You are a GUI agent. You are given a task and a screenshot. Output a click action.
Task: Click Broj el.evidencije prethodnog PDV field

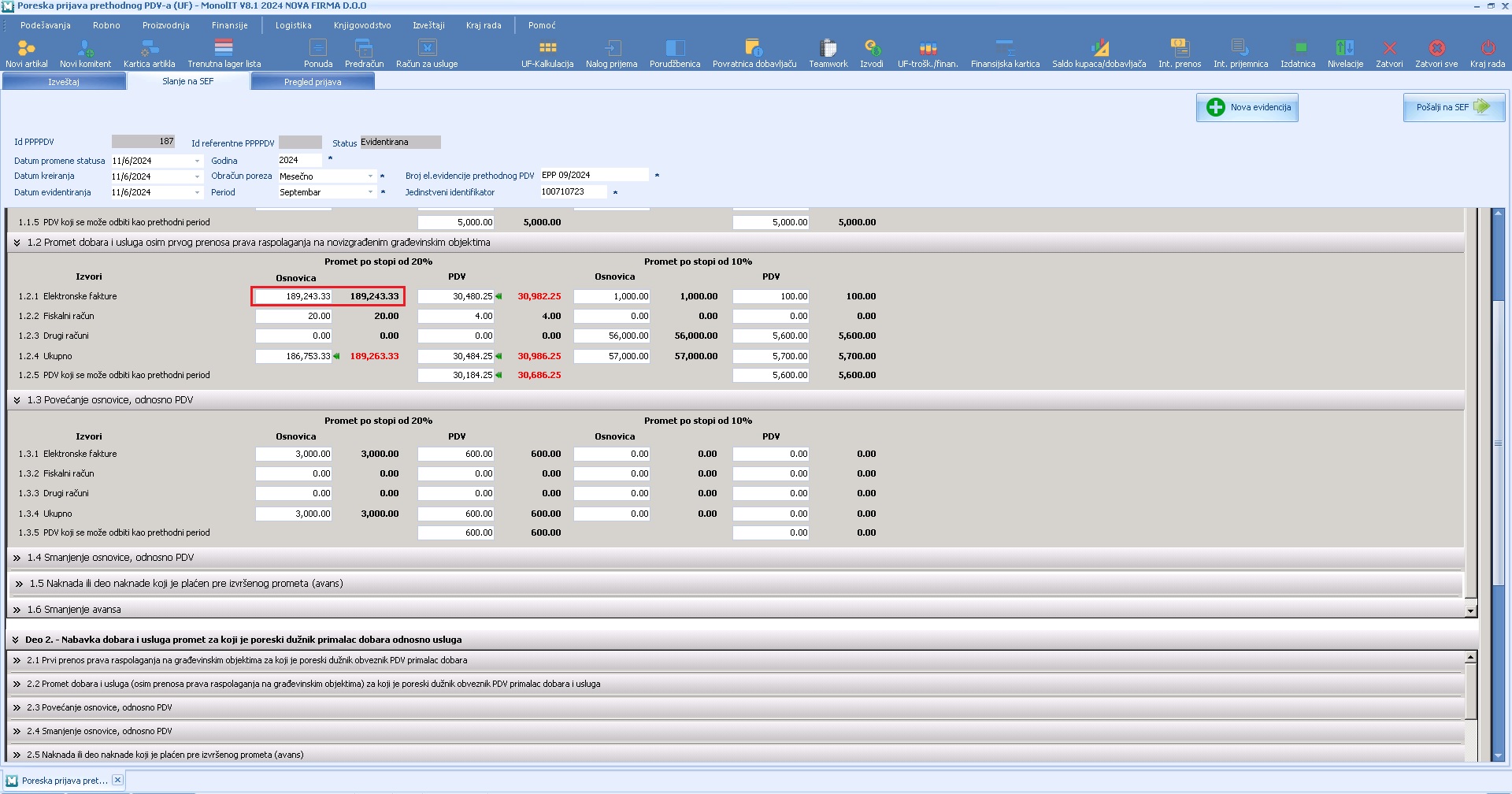tap(595, 175)
